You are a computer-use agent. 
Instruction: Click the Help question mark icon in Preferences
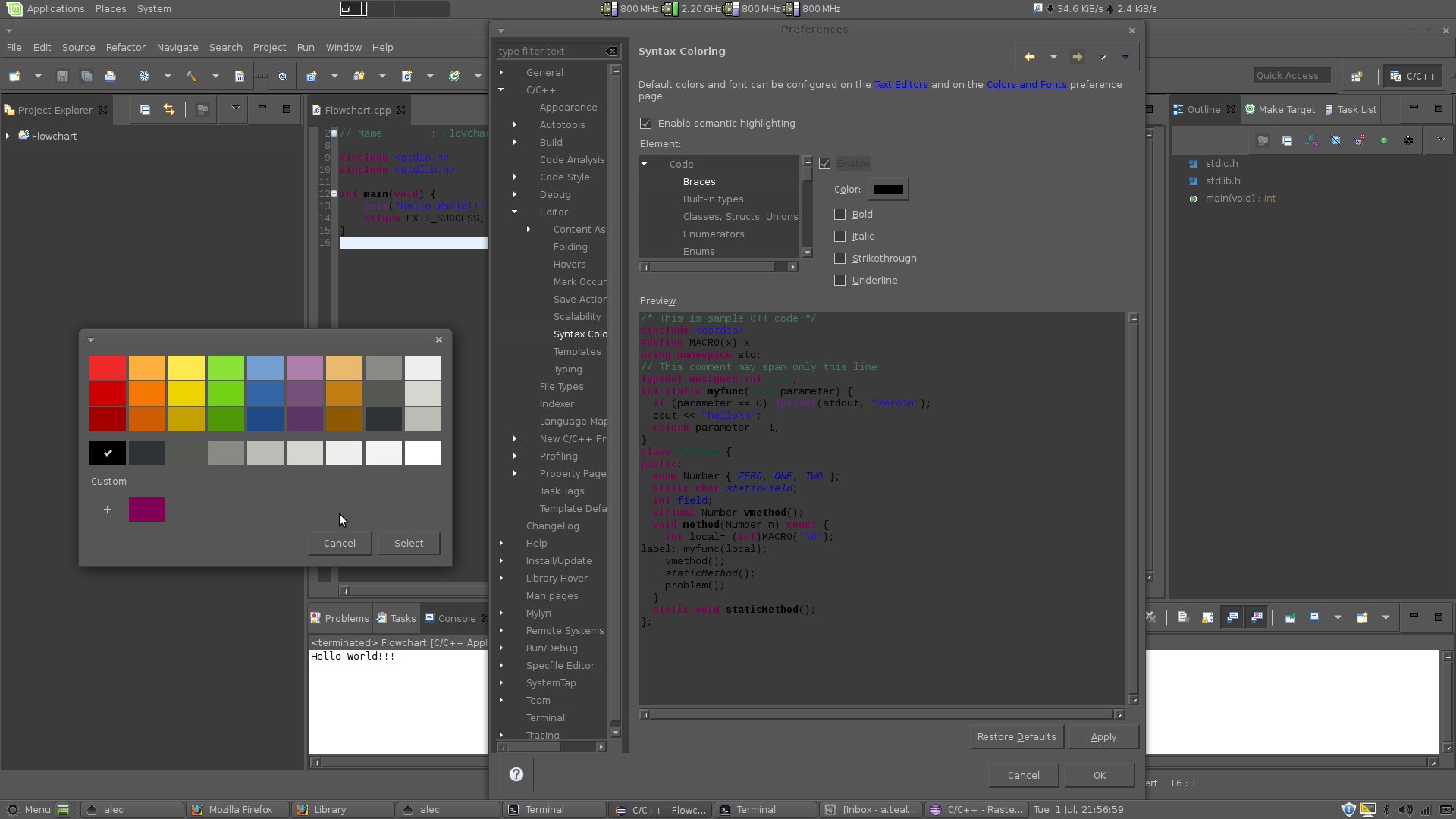point(516,774)
